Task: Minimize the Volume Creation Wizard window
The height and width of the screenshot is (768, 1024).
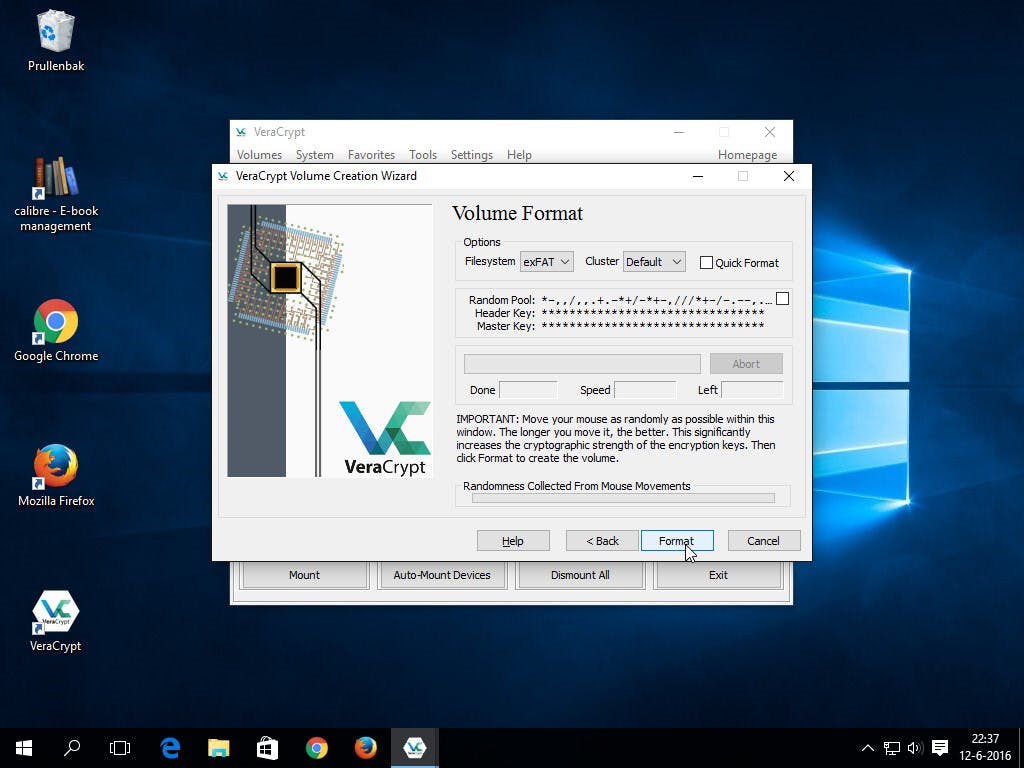Action: 698,176
